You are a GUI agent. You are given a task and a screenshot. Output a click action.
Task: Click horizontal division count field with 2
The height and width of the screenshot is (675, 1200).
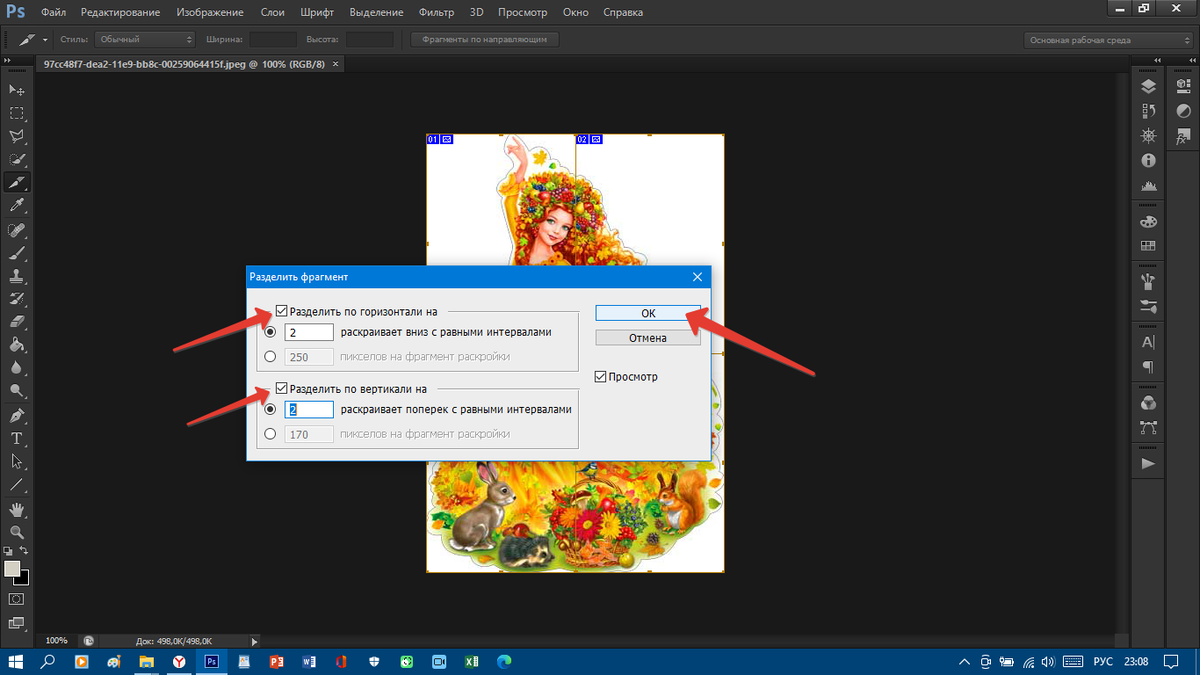[x=309, y=332]
